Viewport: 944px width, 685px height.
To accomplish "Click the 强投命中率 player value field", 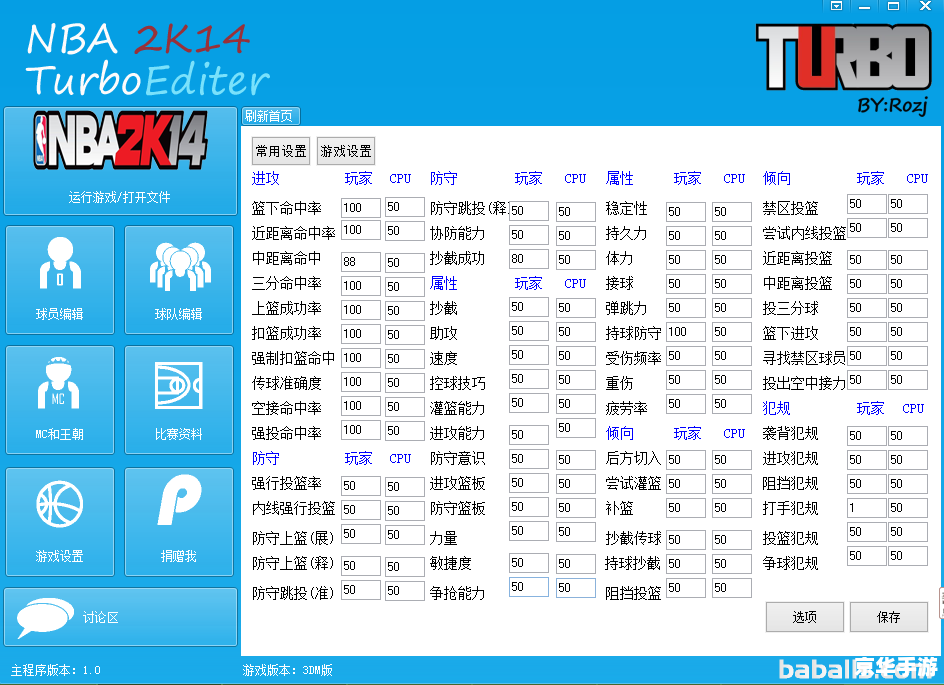I will [361, 430].
